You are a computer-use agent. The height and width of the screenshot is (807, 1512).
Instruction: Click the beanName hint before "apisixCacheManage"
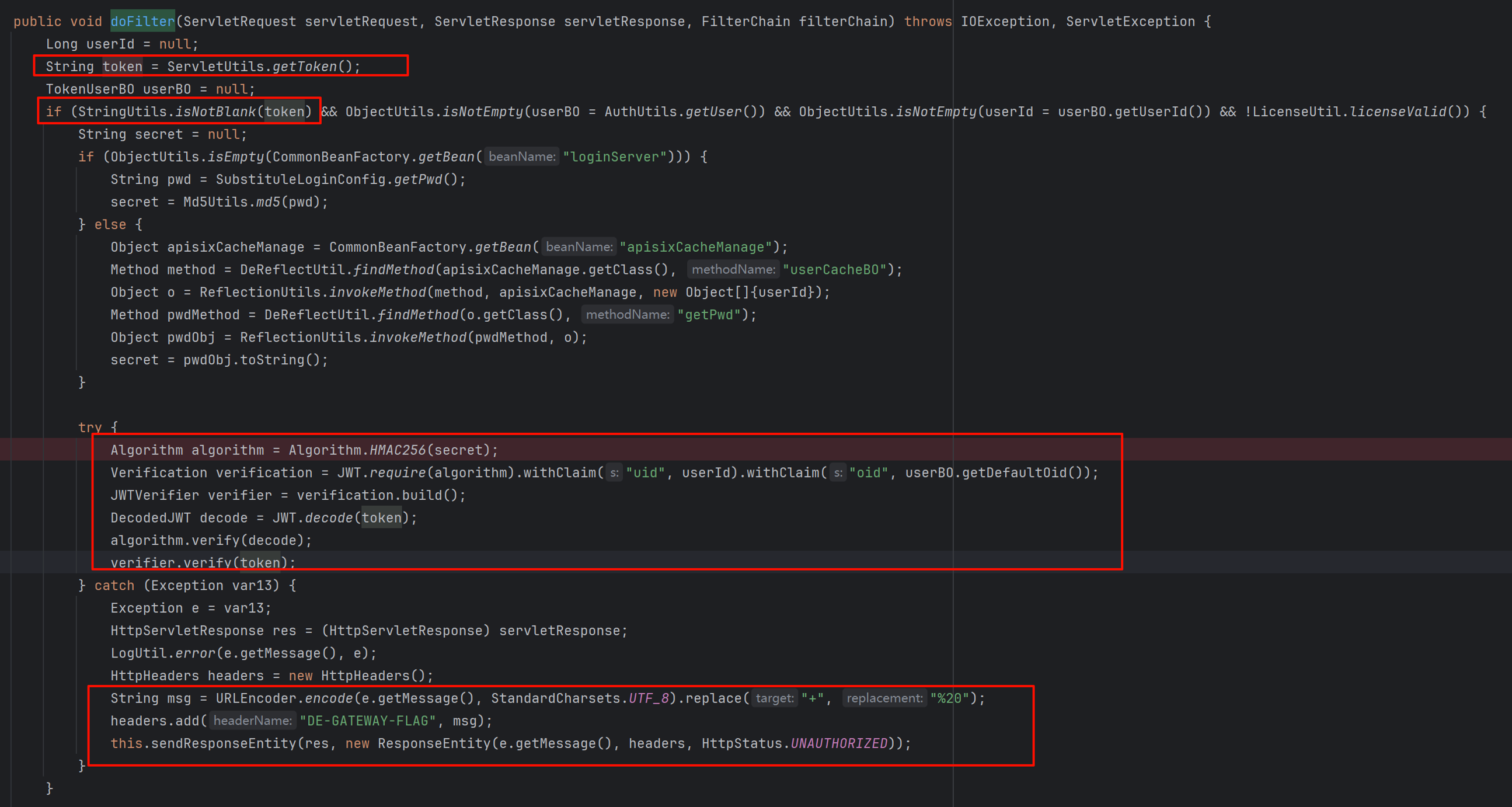click(579, 247)
